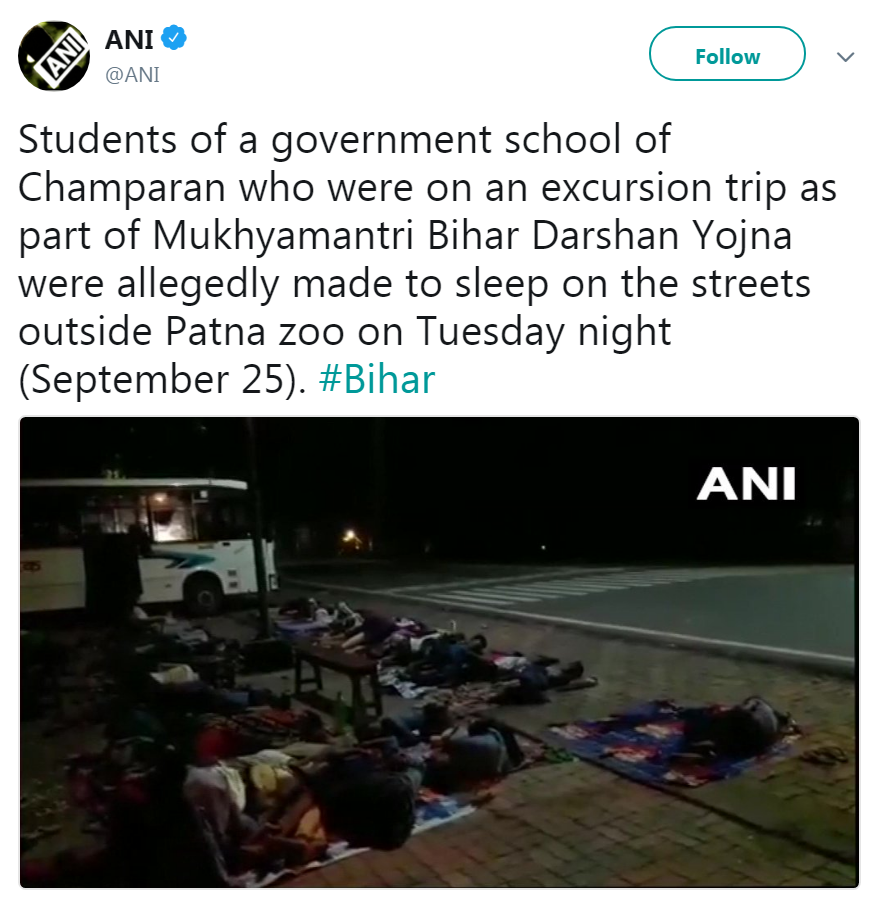
Task: Click the blue verified badge beside ANI
Action: tap(173, 38)
